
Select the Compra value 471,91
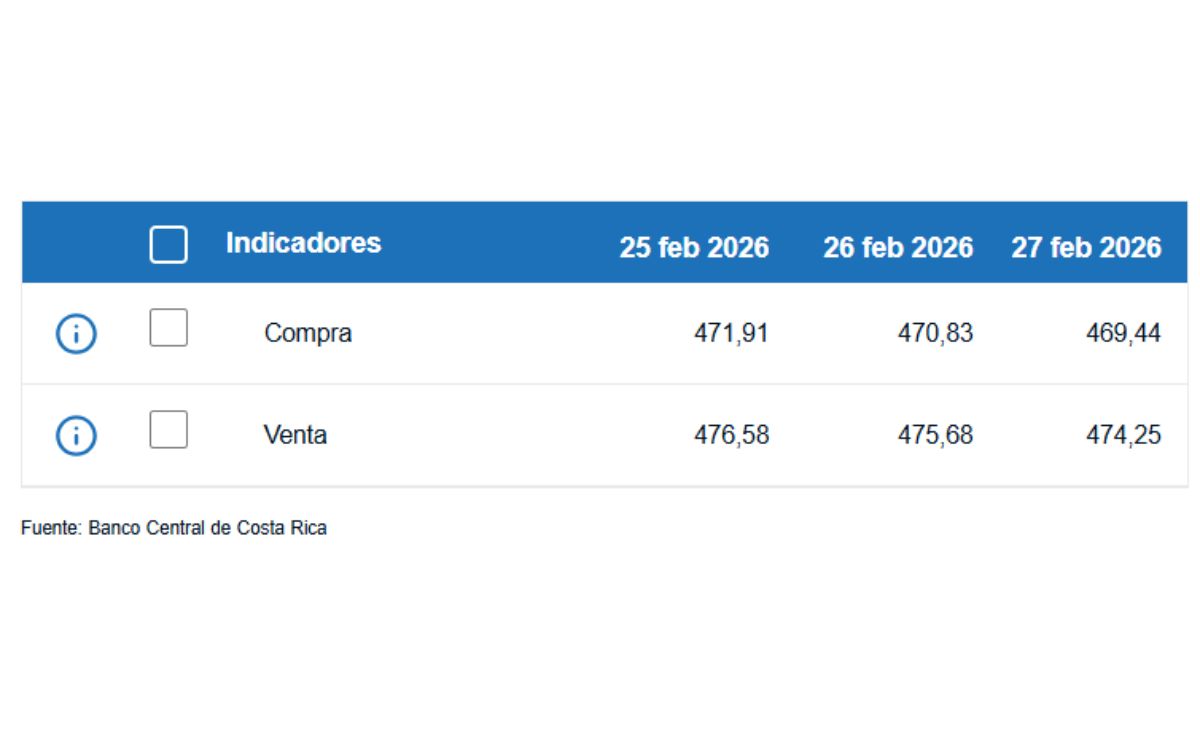click(732, 333)
